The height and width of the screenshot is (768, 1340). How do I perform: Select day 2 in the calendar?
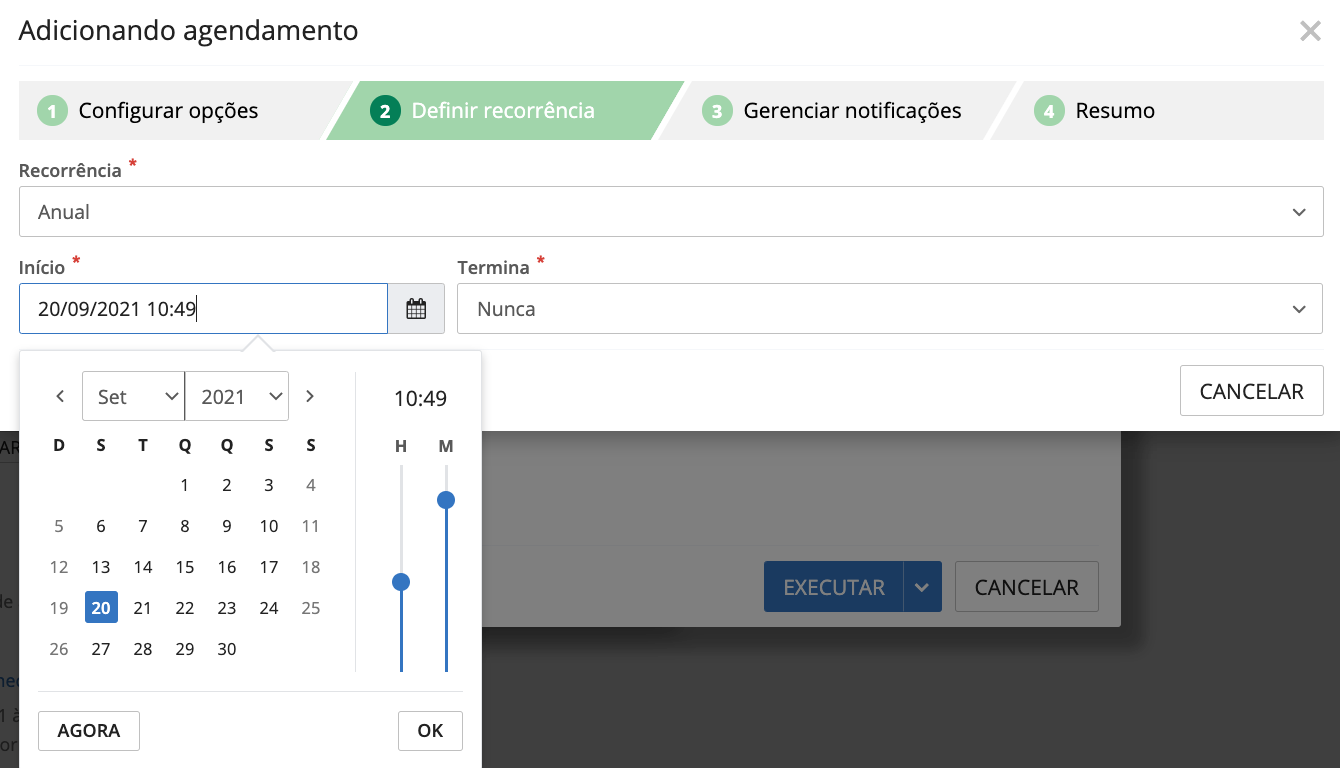pyautogui.click(x=227, y=485)
